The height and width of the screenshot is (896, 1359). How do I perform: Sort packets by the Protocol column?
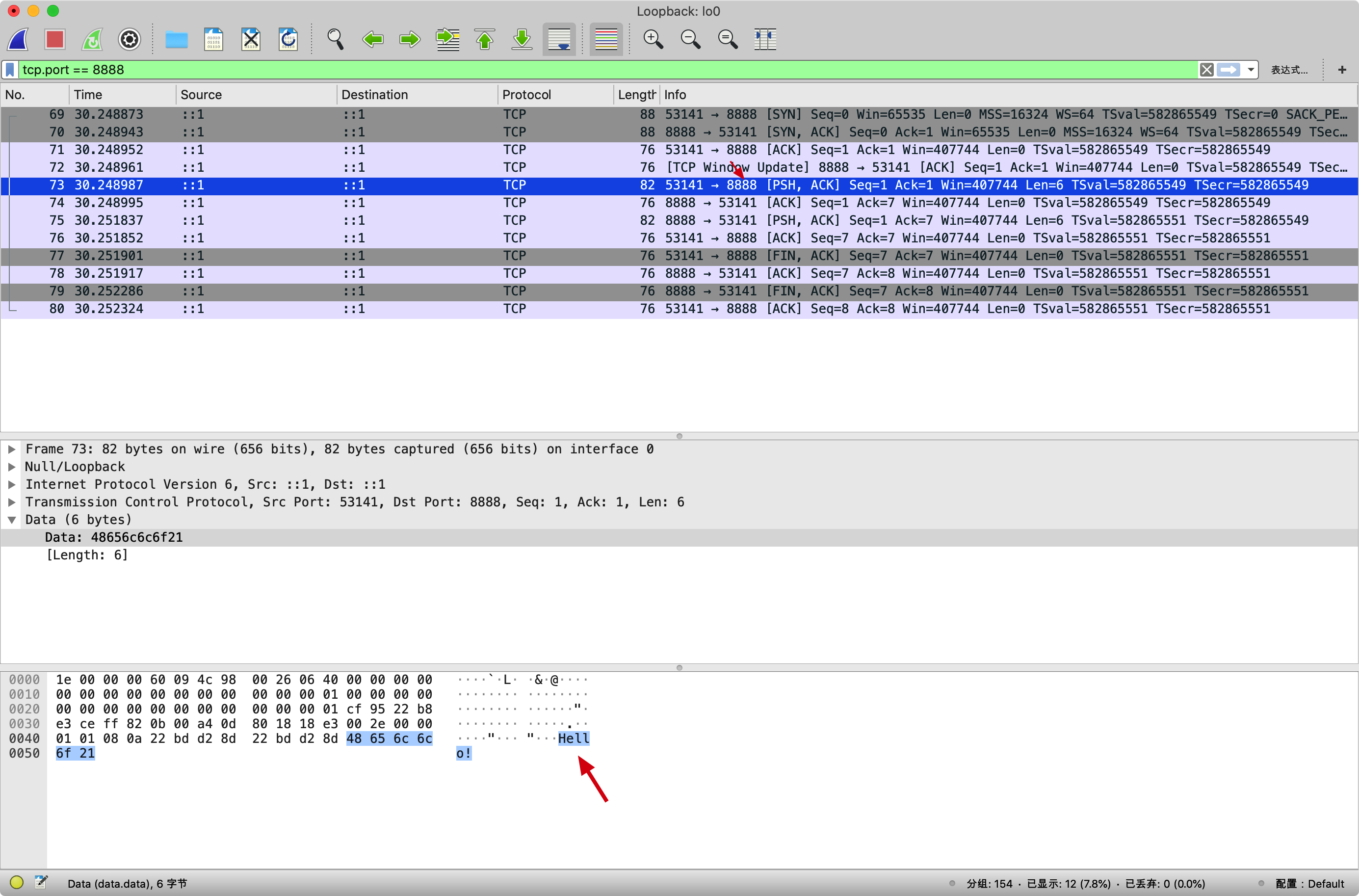(526, 95)
